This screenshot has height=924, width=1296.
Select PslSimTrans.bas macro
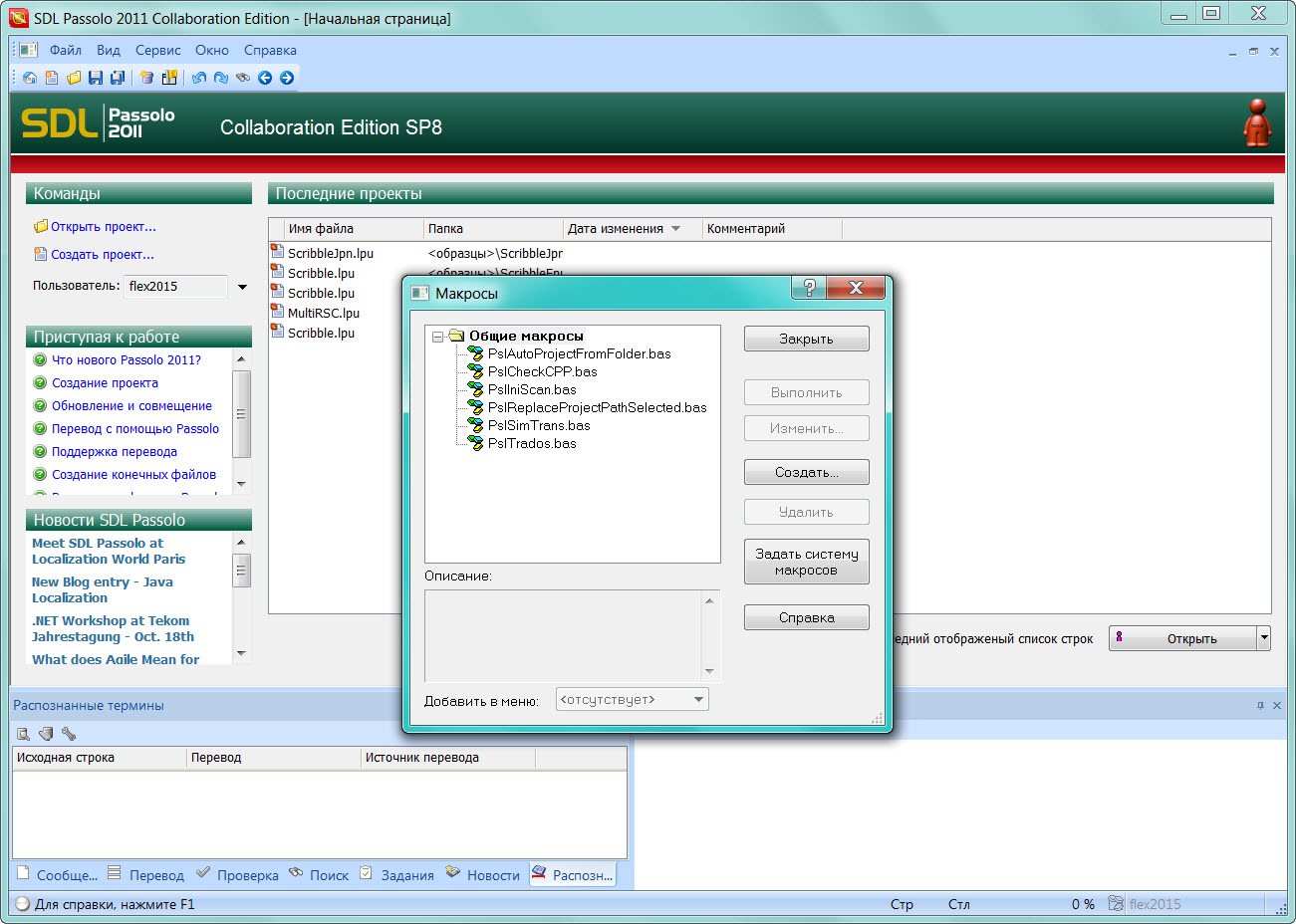pos(539,425)
